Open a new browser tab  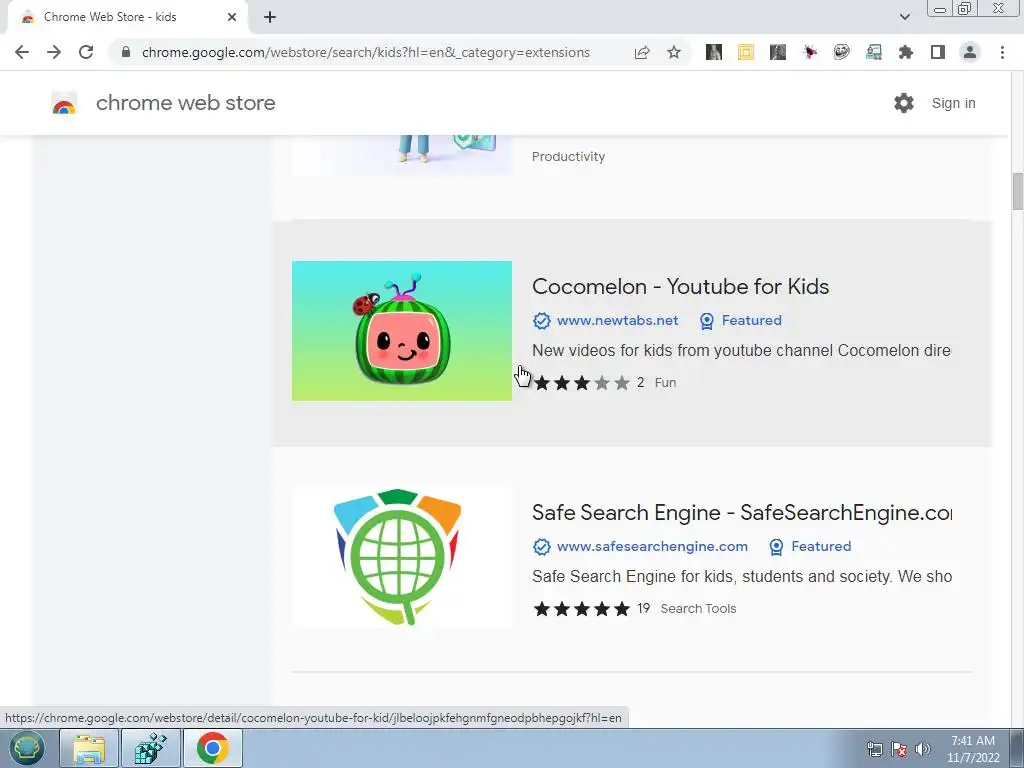[x=270, y=17]
